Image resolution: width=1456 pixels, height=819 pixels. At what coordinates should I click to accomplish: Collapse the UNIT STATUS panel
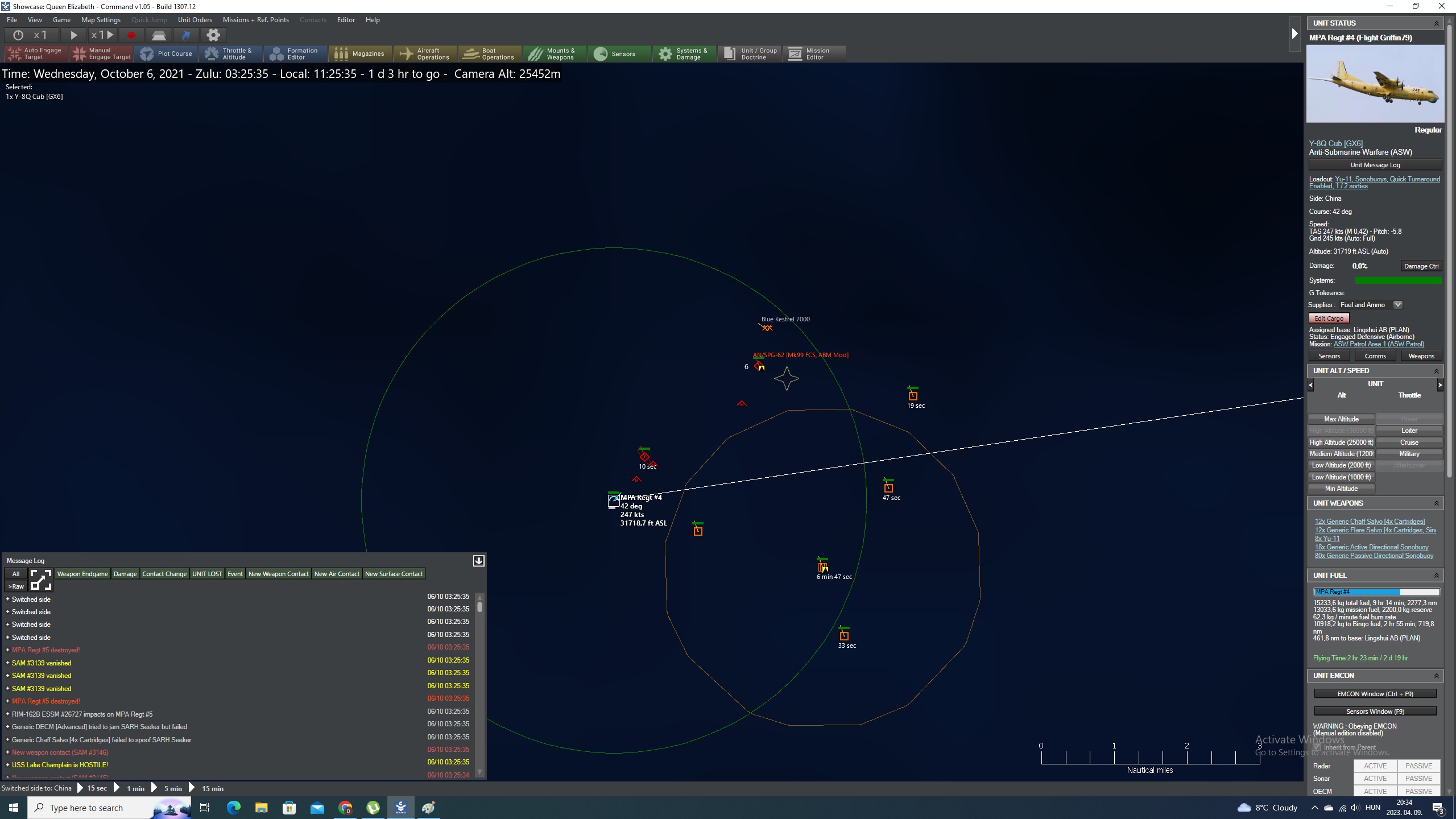point(1436,23)
